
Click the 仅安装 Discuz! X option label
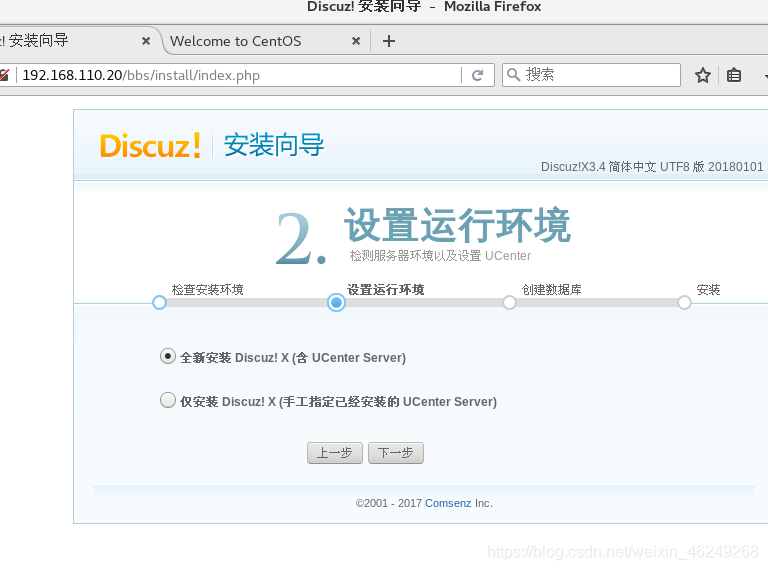point(338,402)
